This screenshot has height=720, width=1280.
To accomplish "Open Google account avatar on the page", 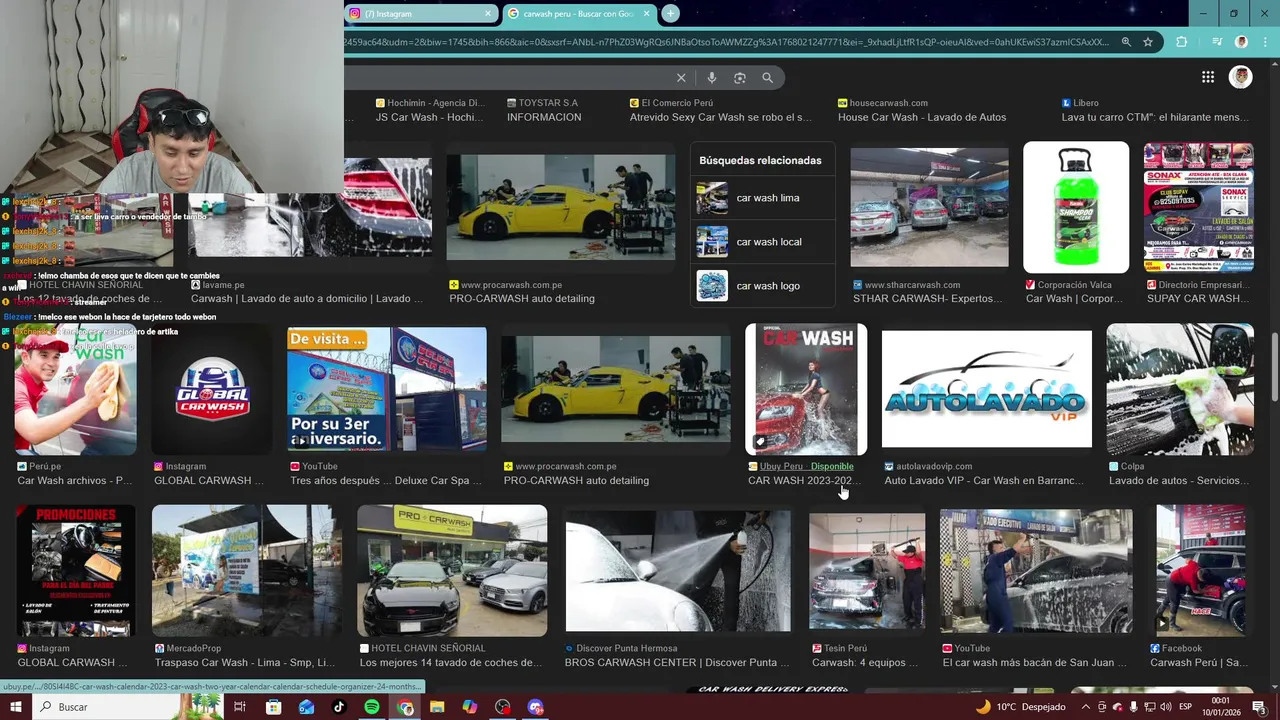I will tap(1241, 77).
